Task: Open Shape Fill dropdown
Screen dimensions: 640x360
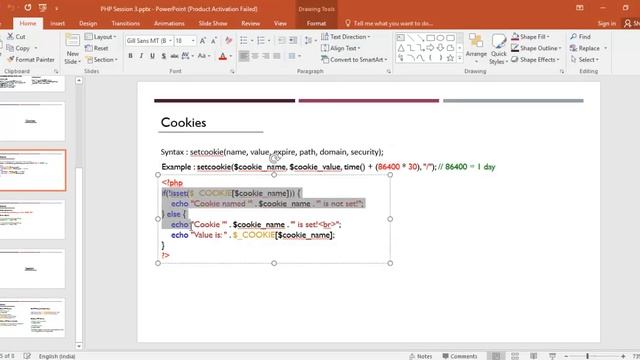Action: coord(531,37)
